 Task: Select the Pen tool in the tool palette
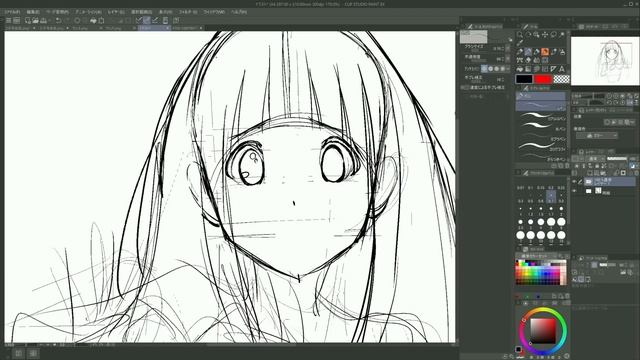[520, 52]
